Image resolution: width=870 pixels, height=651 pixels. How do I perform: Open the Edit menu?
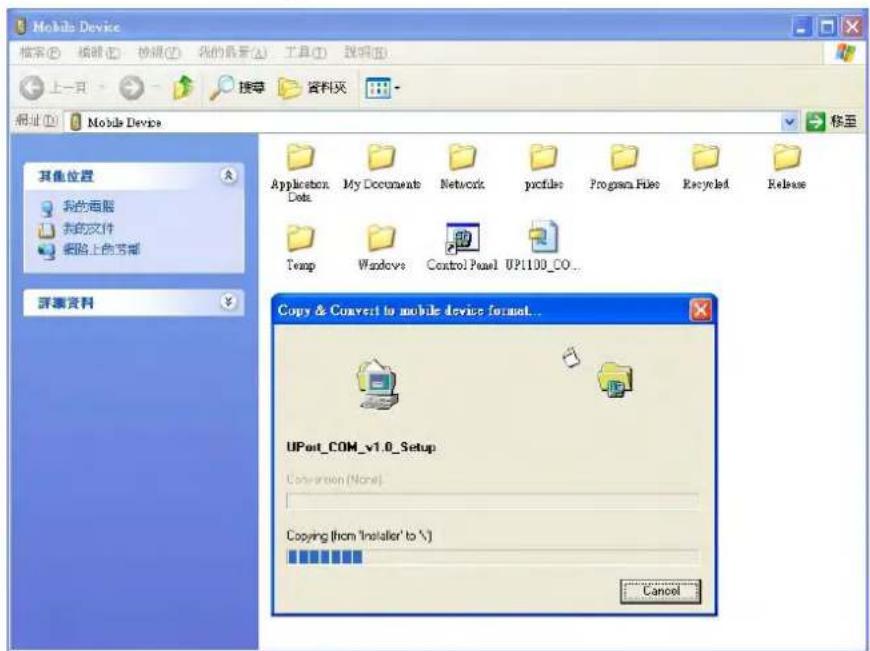tap(99, 53)
